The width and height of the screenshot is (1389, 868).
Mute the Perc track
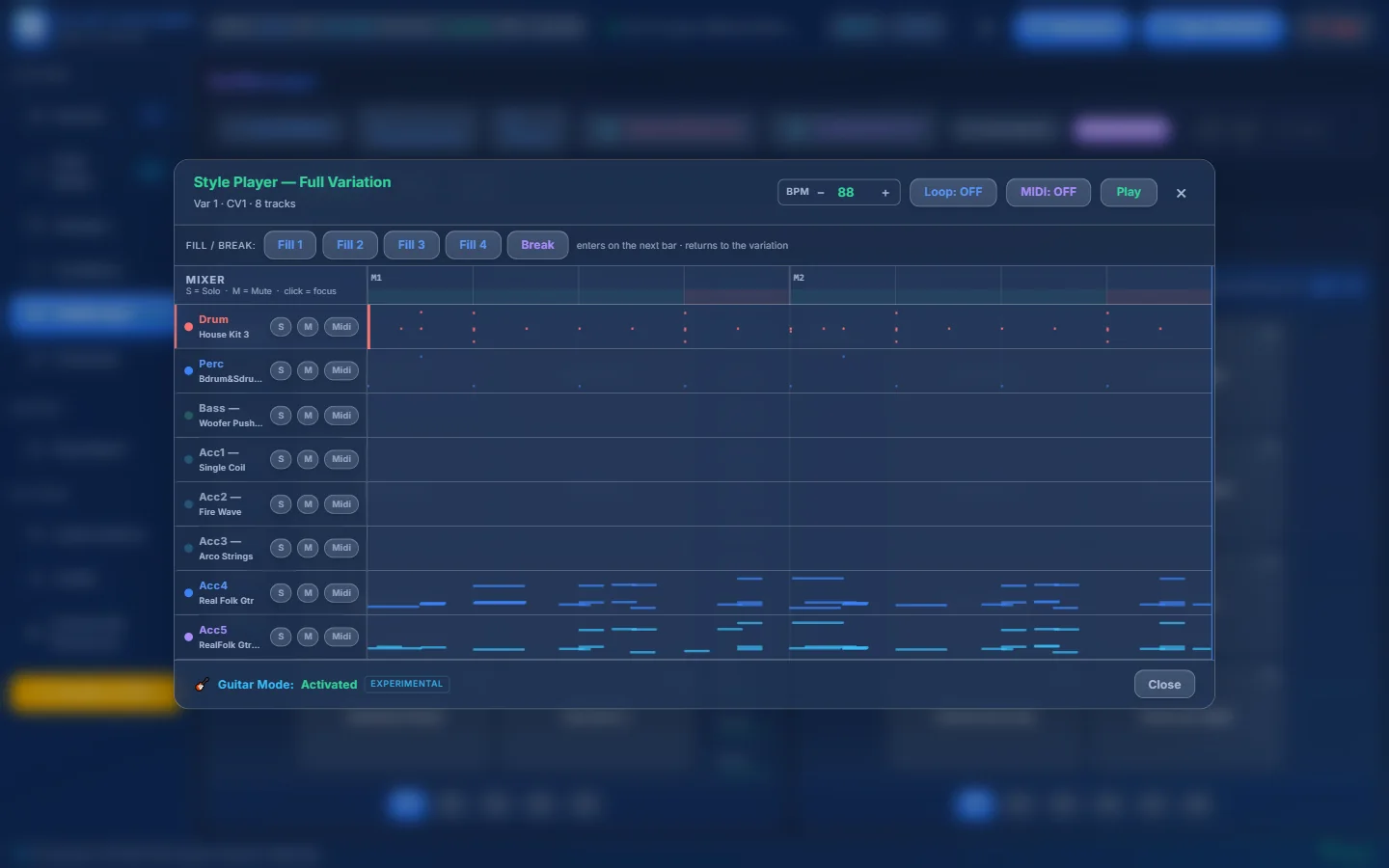pyautogui.click(x=308, y=370)
